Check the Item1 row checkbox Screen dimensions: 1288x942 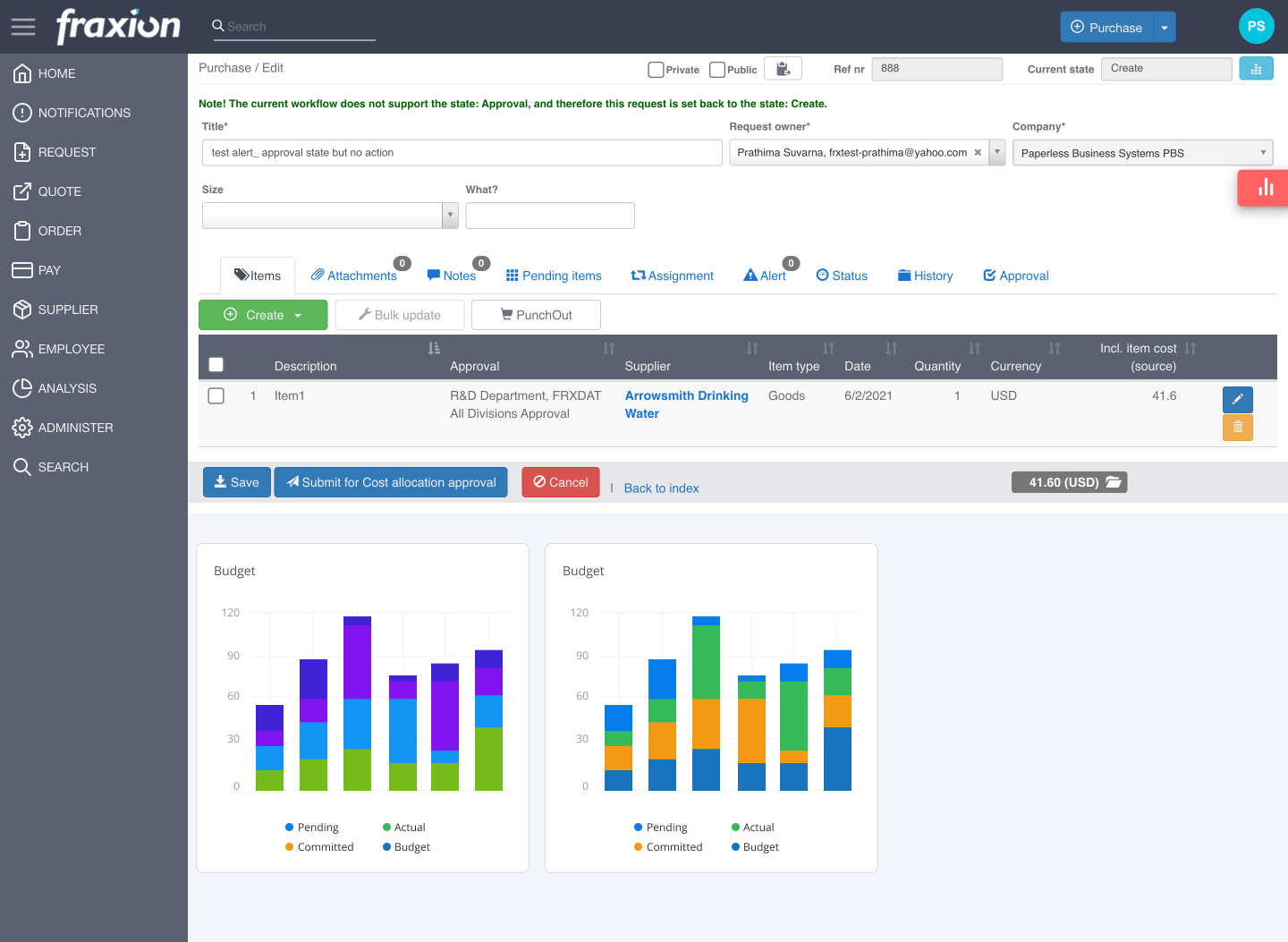[216, 395]
